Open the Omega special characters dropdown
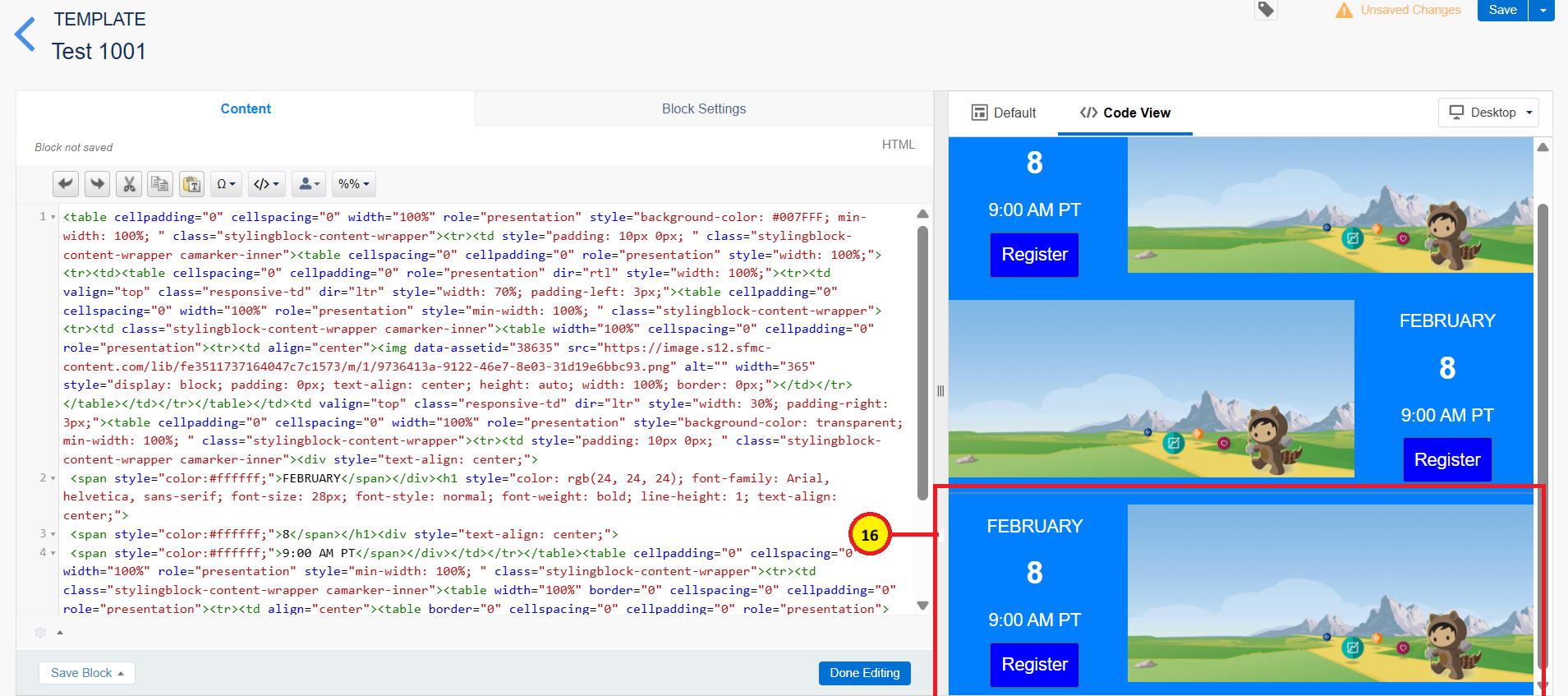The width and height of the screenshot is (1568, 696). [x=226, y=184]
